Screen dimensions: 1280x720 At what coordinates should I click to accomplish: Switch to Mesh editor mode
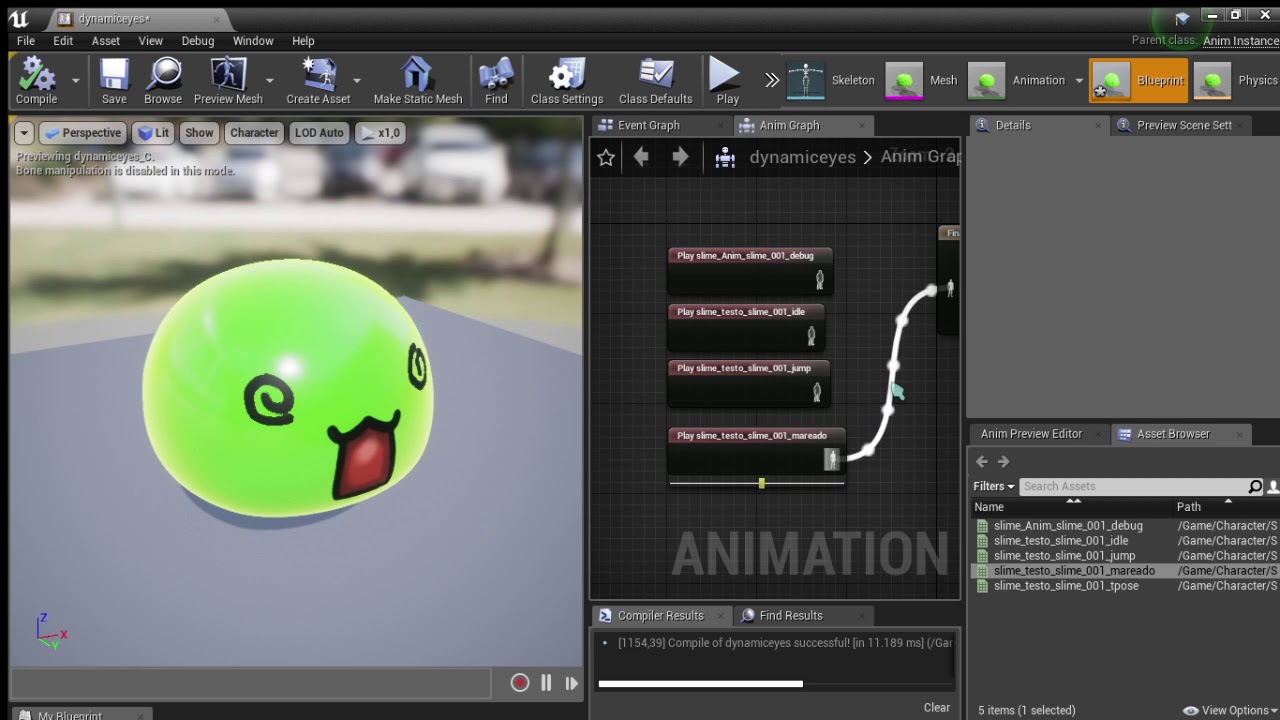922,81
